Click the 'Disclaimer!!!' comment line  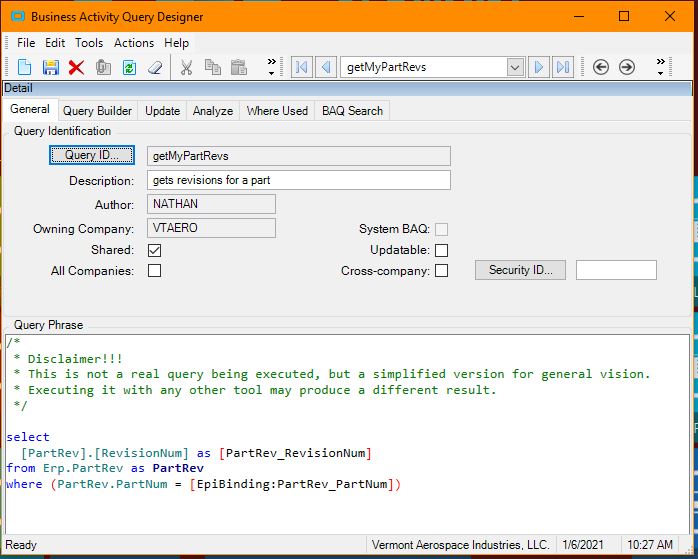75,359
